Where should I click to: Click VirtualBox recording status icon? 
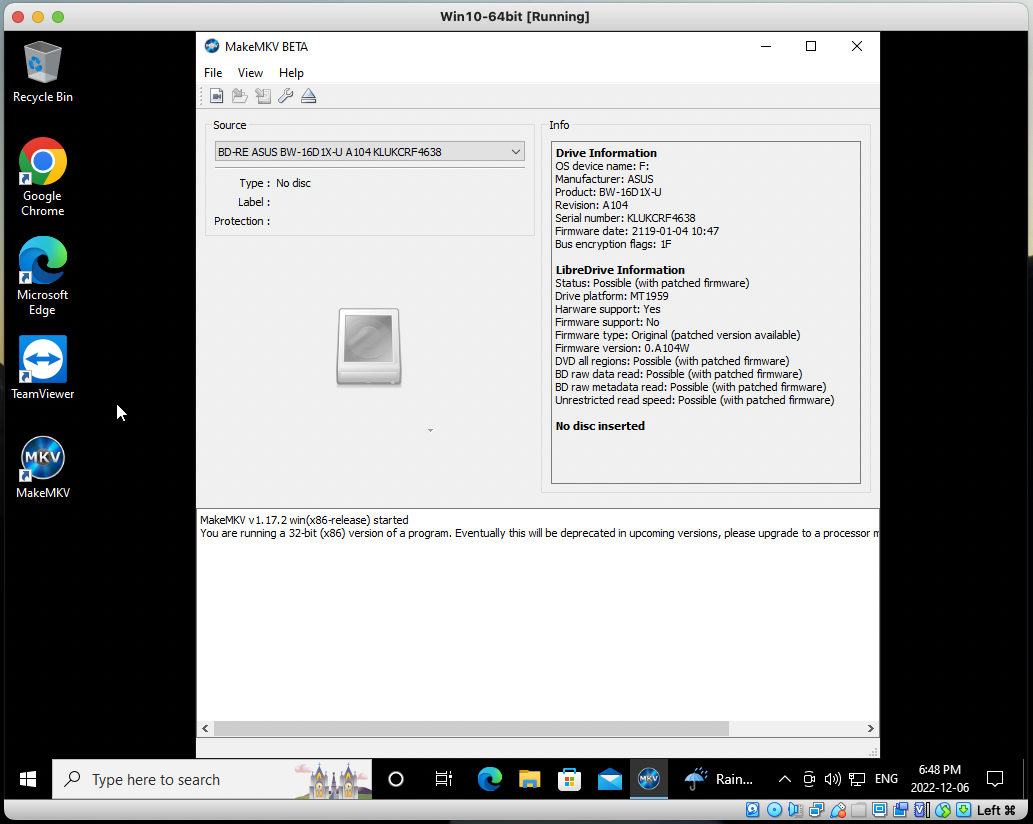pos(901,810)
